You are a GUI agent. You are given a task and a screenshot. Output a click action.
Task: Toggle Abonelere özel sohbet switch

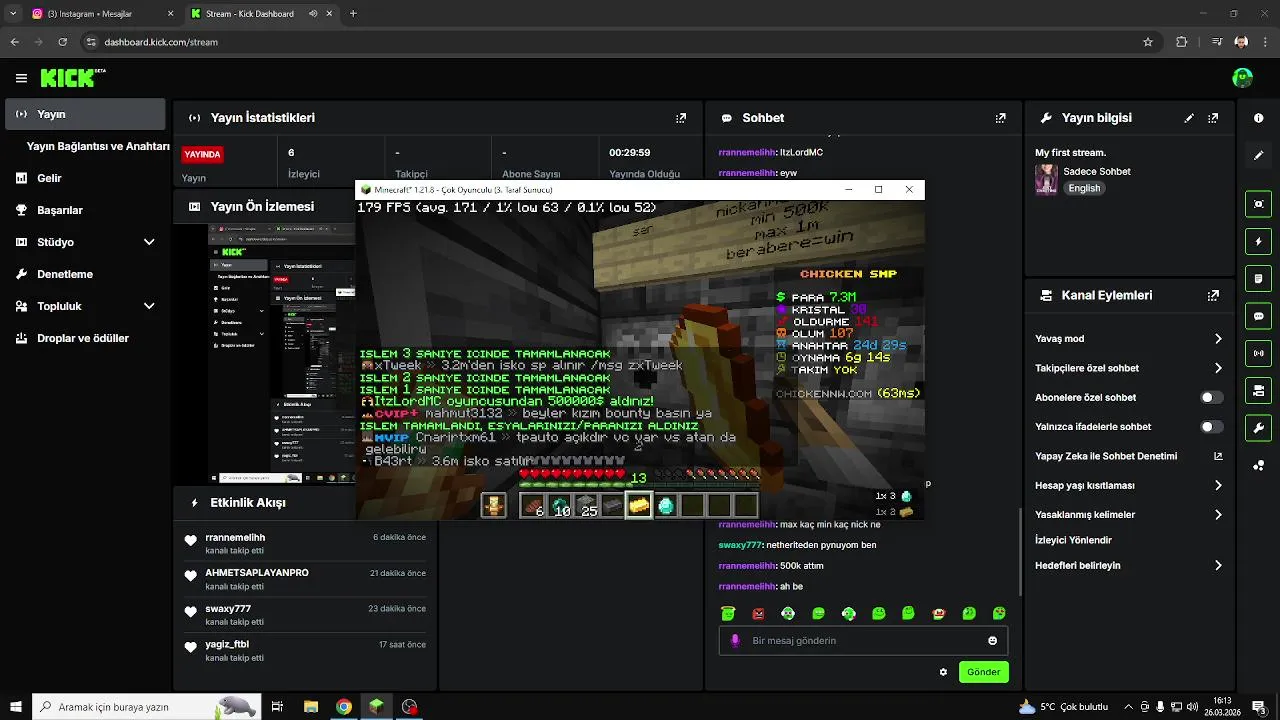pos(1211,397)
